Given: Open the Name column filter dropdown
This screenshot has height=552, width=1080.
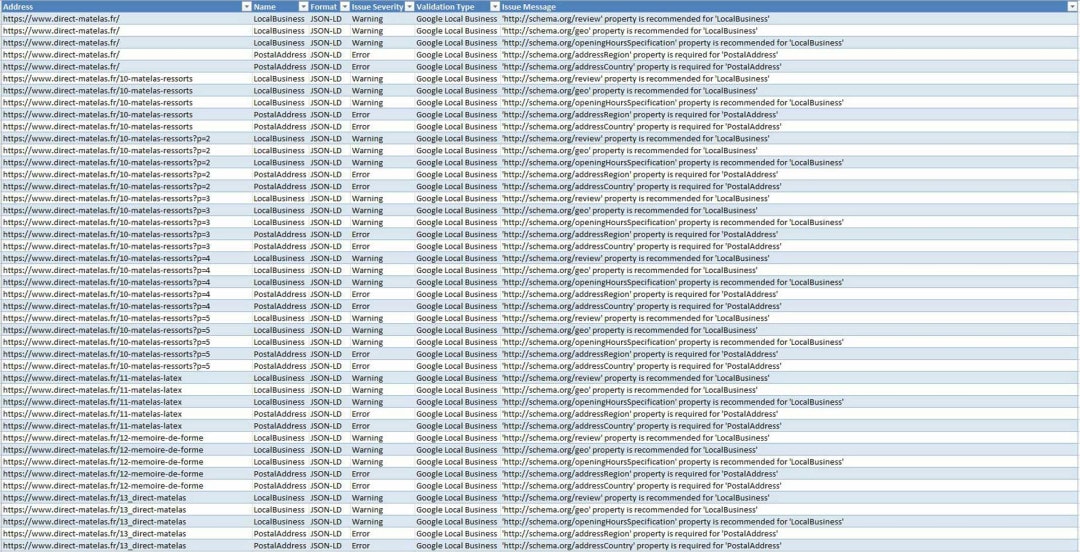Looking at the screenshot, I should pos(302,7).
